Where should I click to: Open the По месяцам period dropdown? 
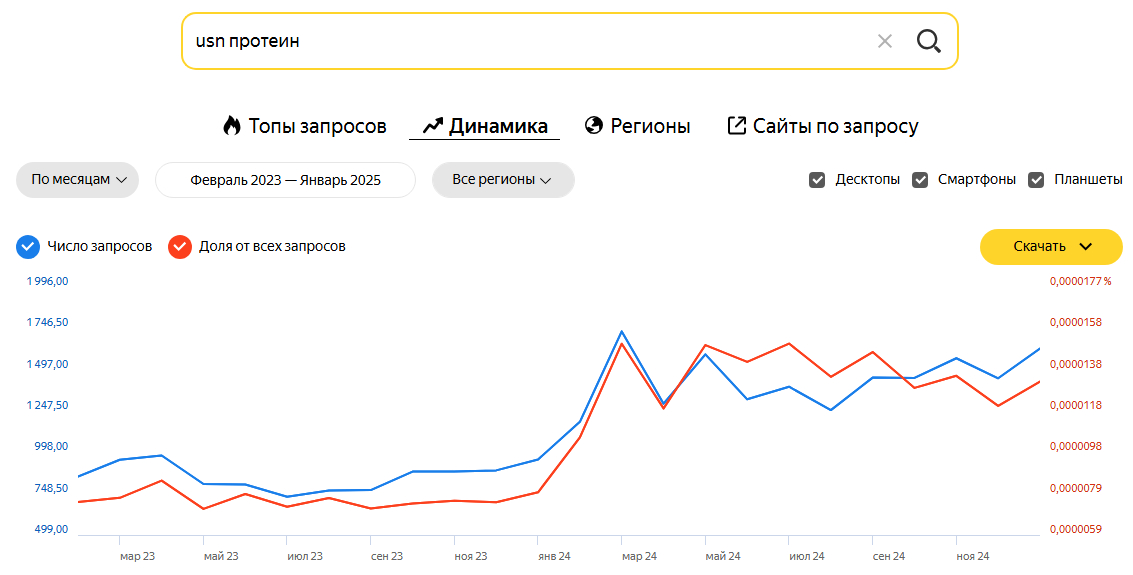point(78,180)
